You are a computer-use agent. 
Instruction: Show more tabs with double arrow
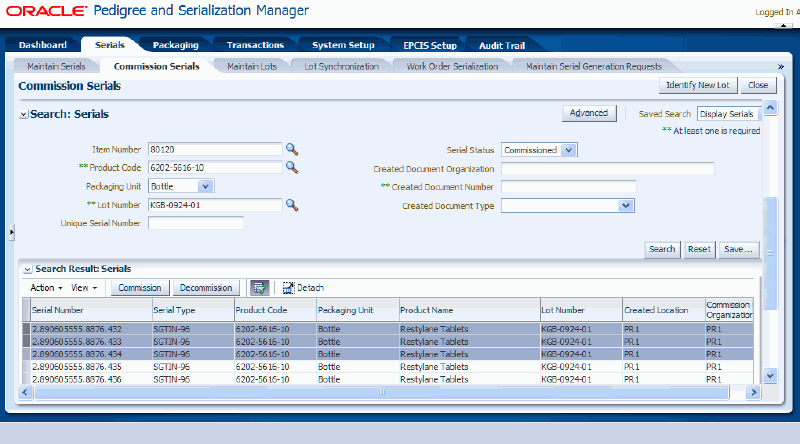click(780, 67)
